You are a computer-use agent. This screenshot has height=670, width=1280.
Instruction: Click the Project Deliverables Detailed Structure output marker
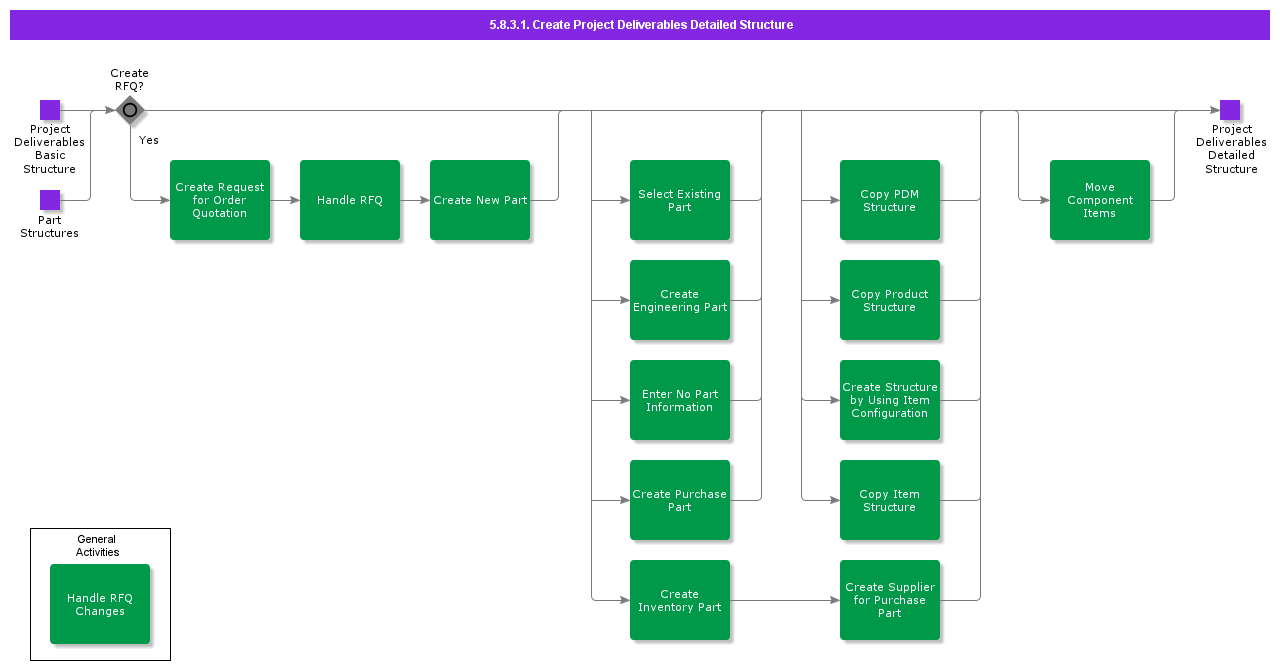(1231, 110)
